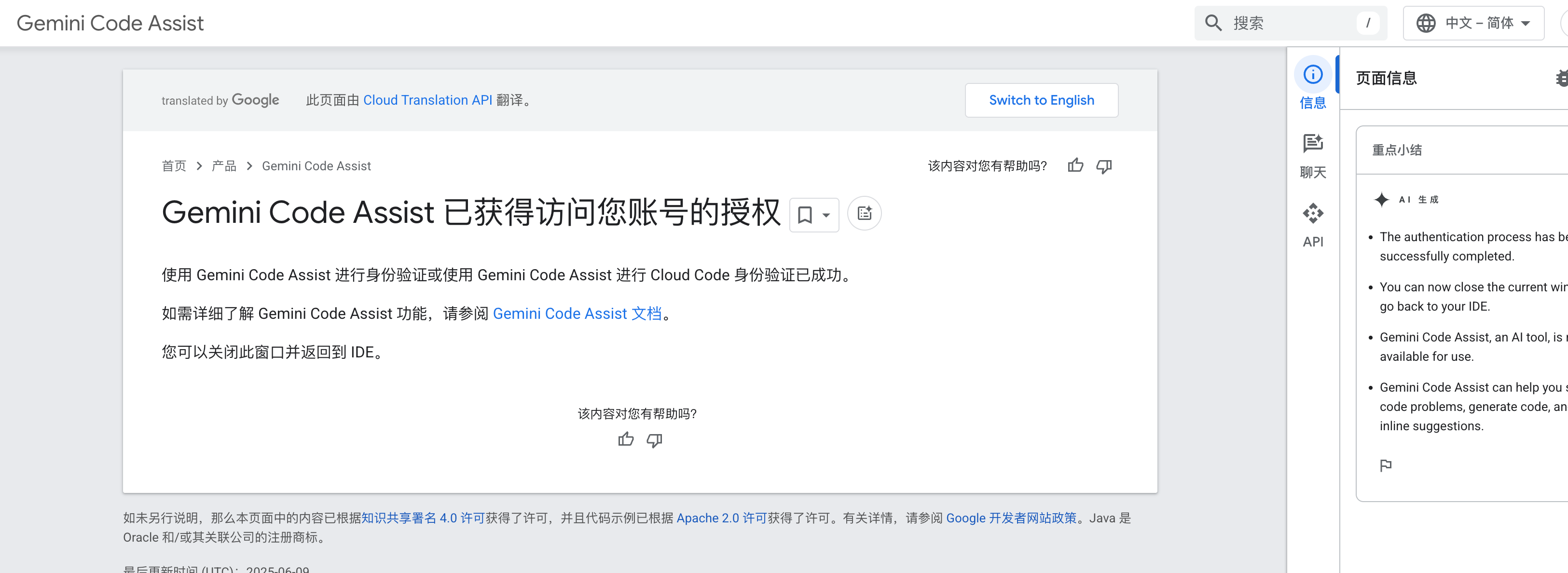1568x573 pixels.
Task: Open the Gemini Code Assist site title
Action: coord(110,23)
